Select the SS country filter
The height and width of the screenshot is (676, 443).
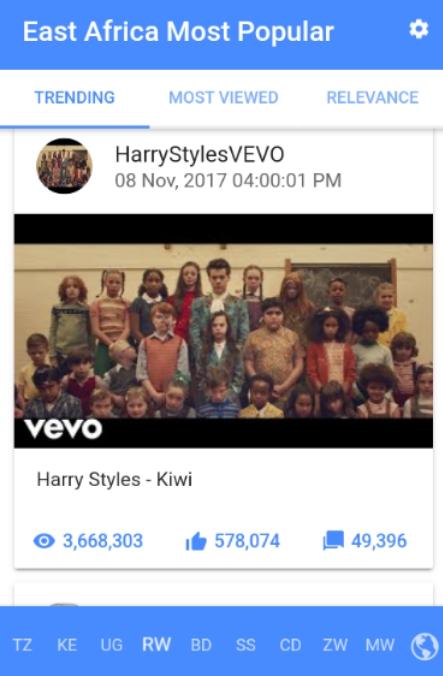pos(246,645)
